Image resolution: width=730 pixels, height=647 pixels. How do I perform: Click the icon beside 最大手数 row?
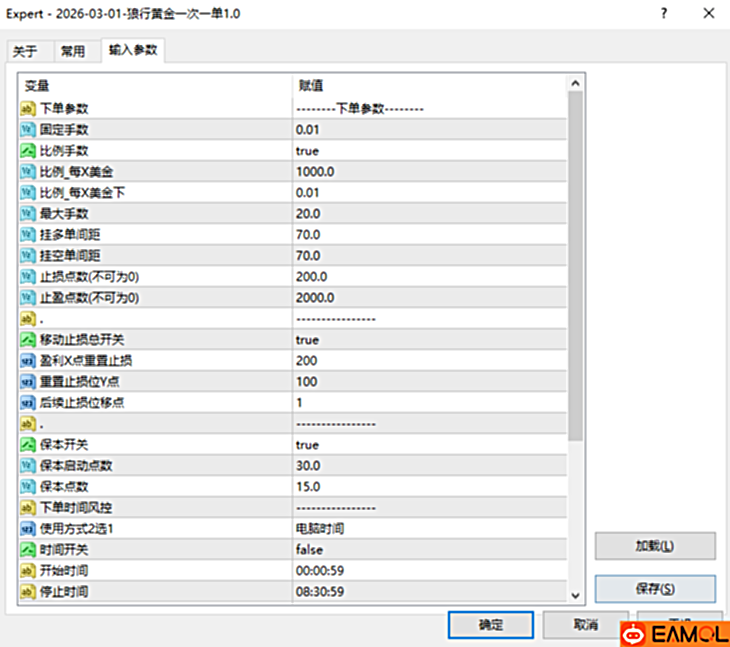click(28, 214)
